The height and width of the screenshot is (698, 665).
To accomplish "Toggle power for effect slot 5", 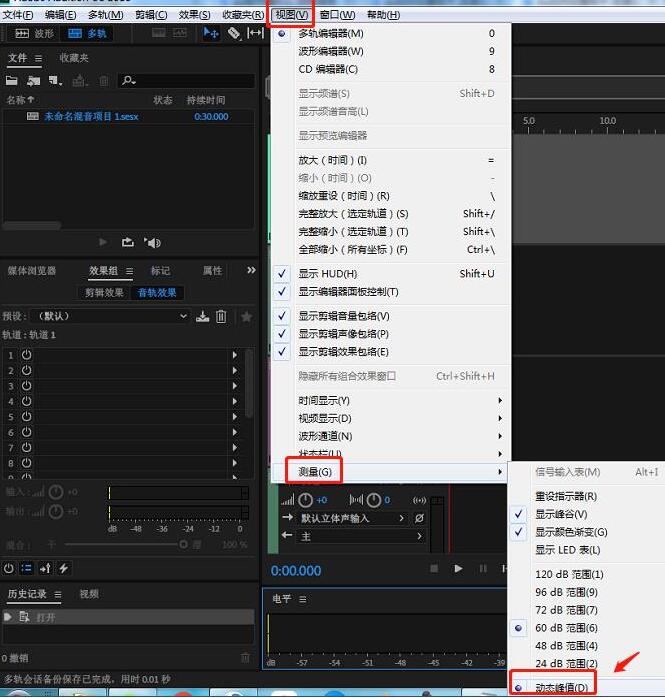I will (27, 417).
